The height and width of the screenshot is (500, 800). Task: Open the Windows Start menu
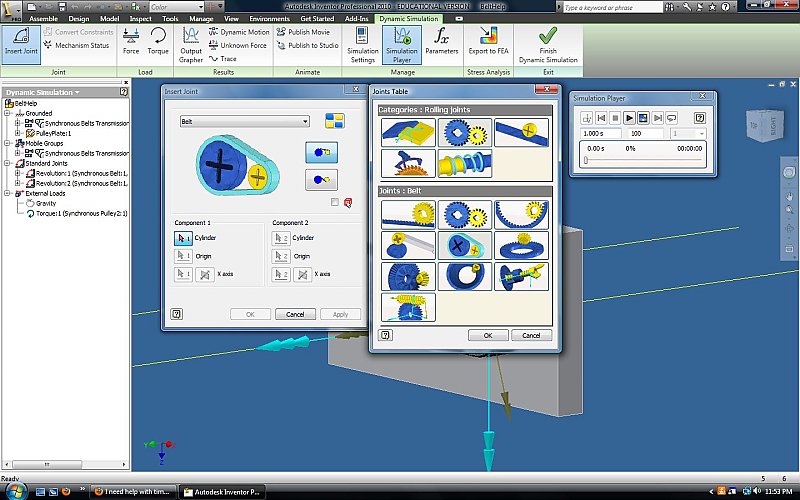[x=14, y=491]
